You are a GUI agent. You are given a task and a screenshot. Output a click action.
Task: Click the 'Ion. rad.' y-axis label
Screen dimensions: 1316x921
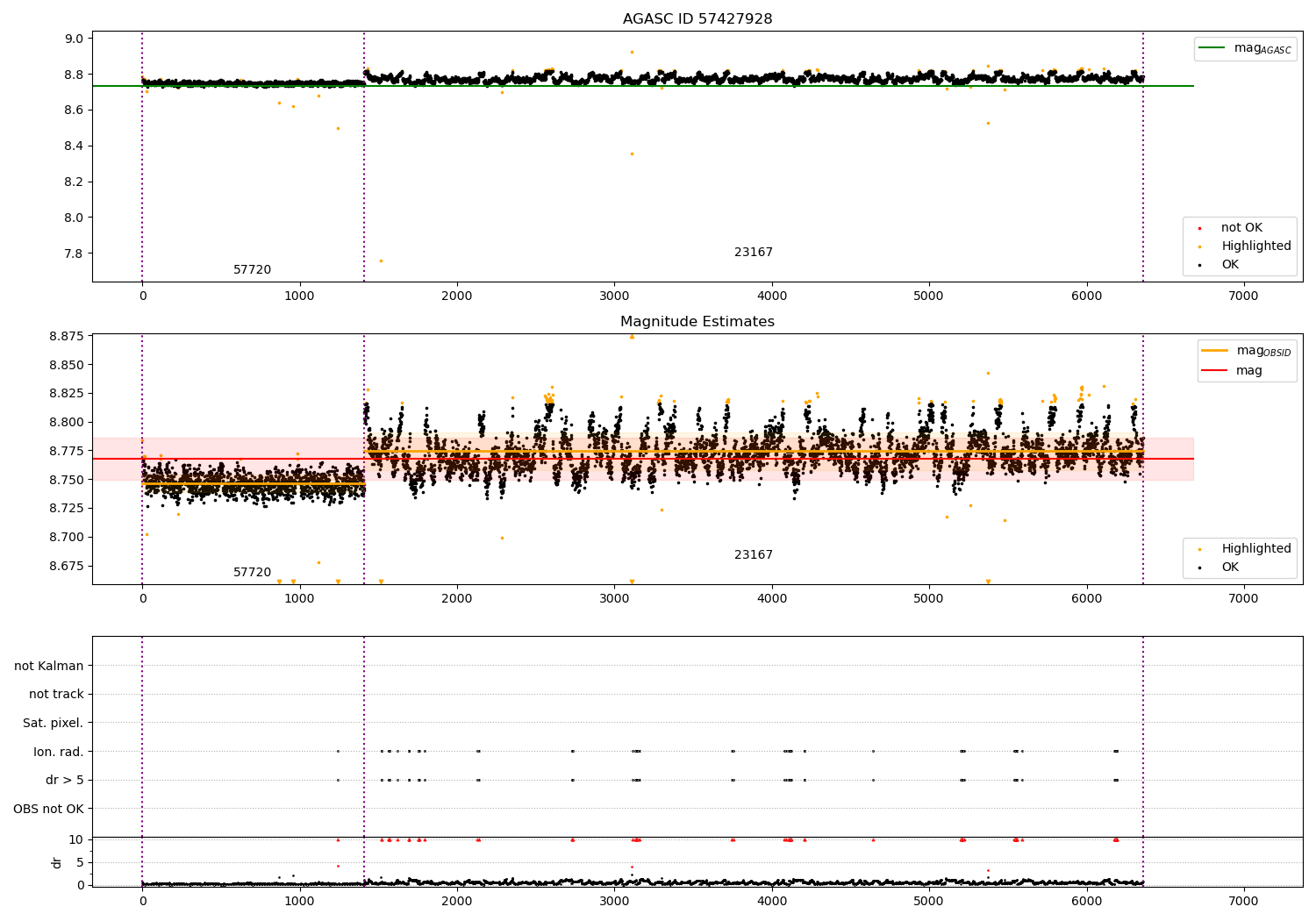click(x=59, y=752)
